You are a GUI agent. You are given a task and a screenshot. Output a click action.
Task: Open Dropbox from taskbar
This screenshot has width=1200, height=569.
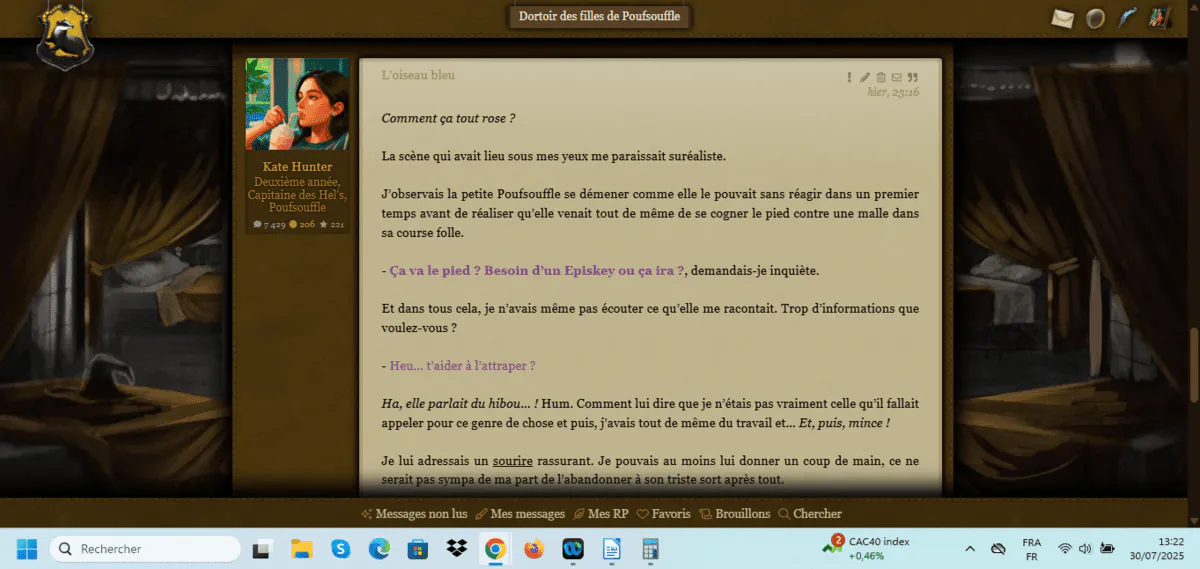click(457, 548)
